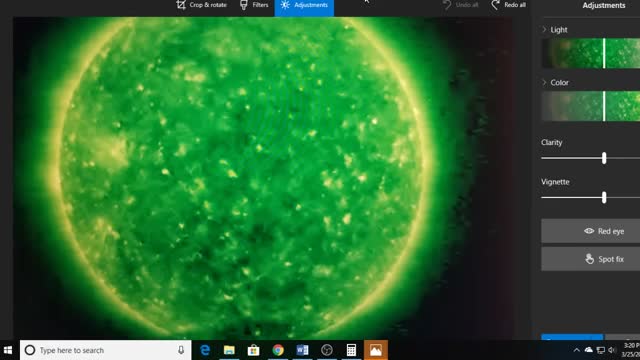The width and height of the screenshot is (640, 360).
Task: Click the Color adjustment preview strip
Action: [x=591, y=106]
